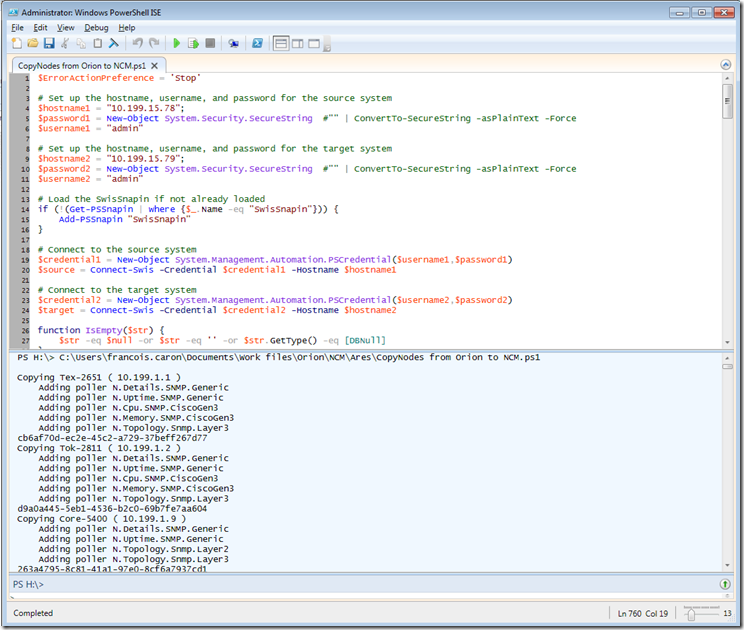Click the output pane scroll-down arrow
Image resolution: width=744 pixels, height=630 pixels.
(x=727, y=565)
